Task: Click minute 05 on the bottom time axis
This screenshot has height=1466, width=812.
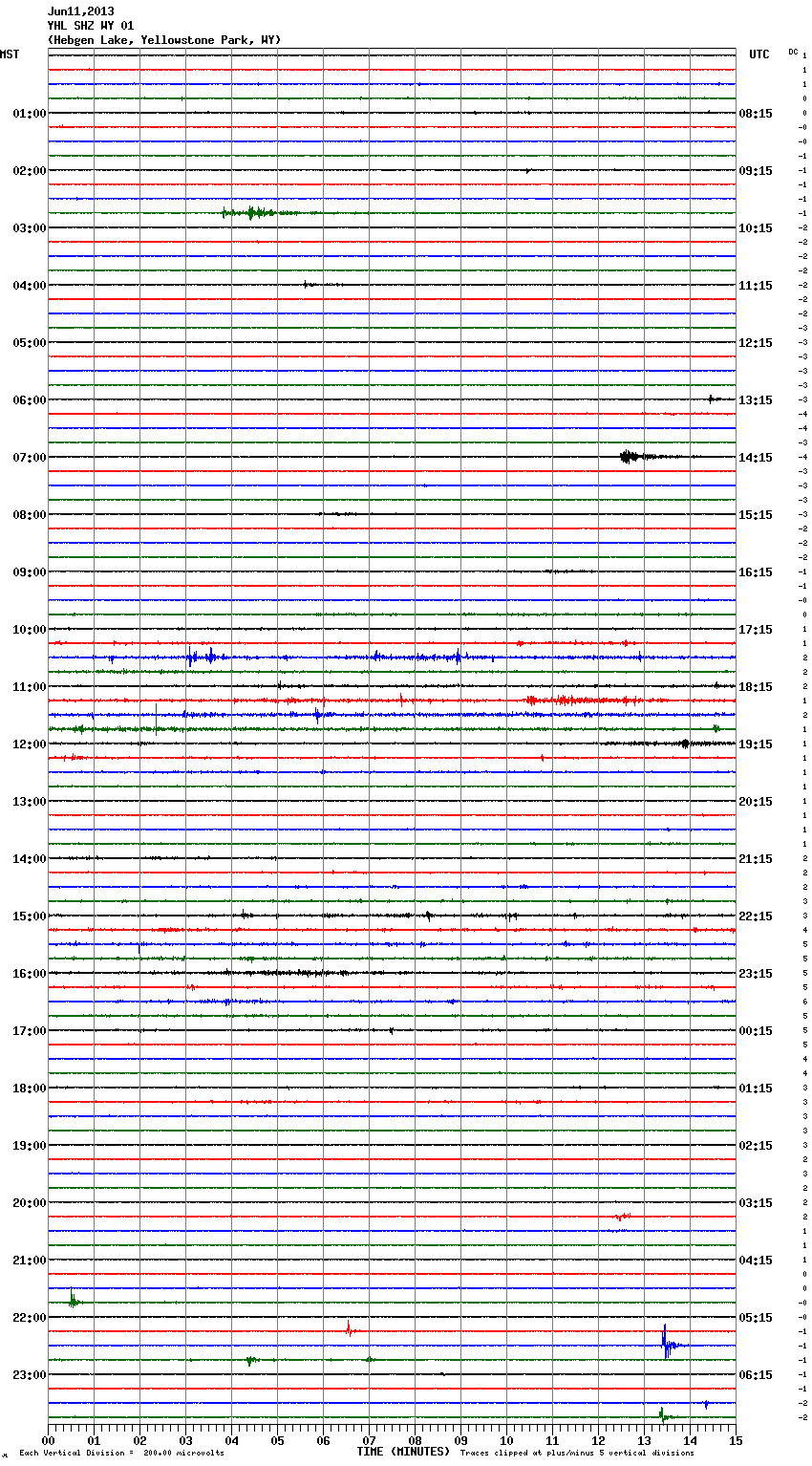Action: click(x=277, y=1440)
